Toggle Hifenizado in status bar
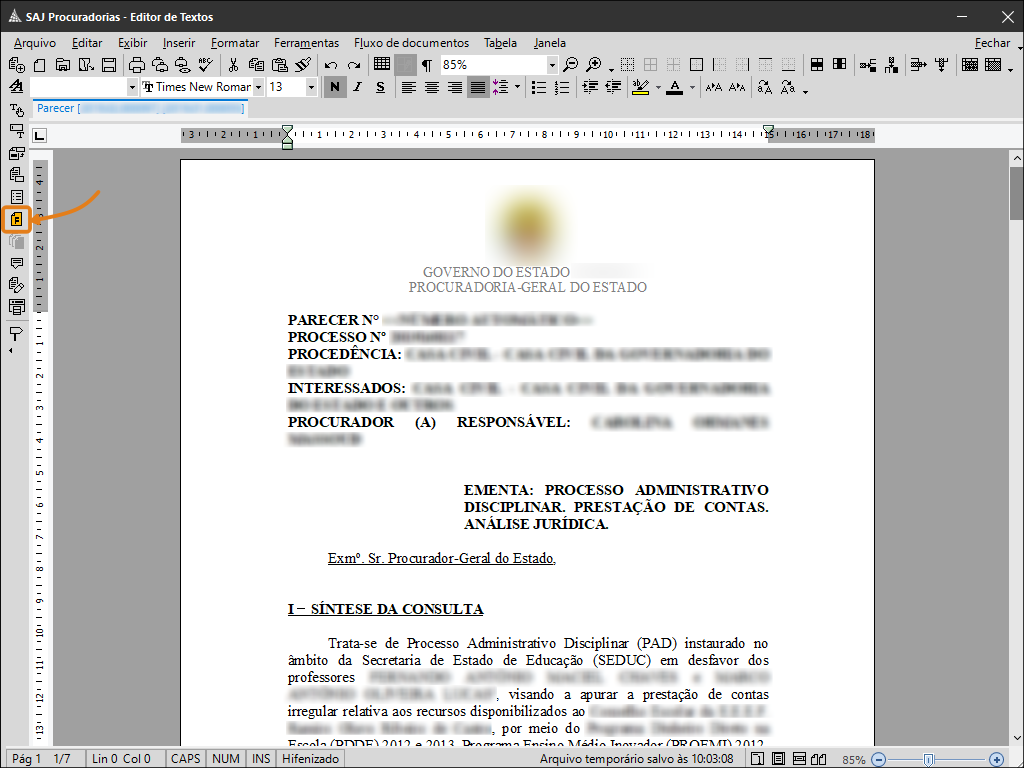The width and height of the screenshot is (1024, 768). point(310,759)
